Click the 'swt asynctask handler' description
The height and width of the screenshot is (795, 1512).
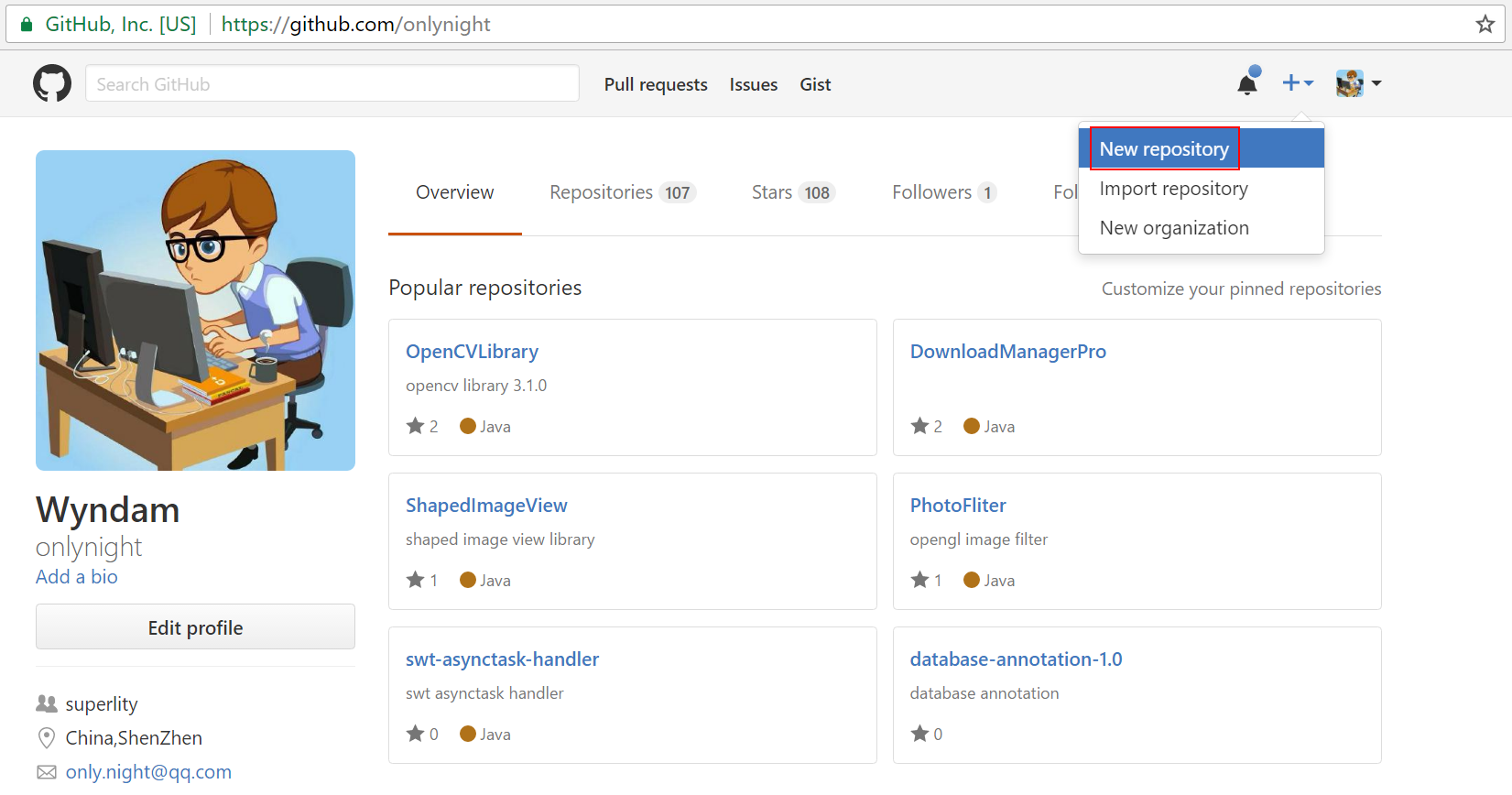click(484, 693)
